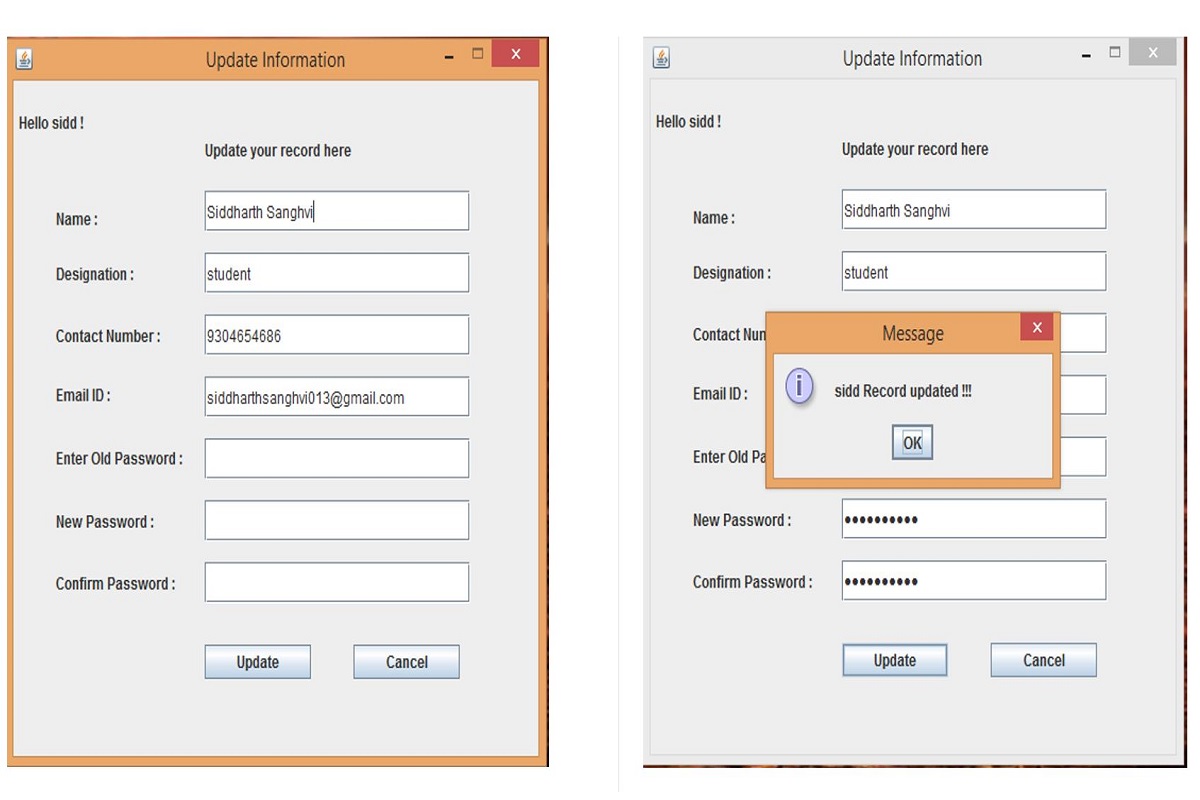
Task: Click the Java icon in left window title bar
Action: click(x=25, y=60)
